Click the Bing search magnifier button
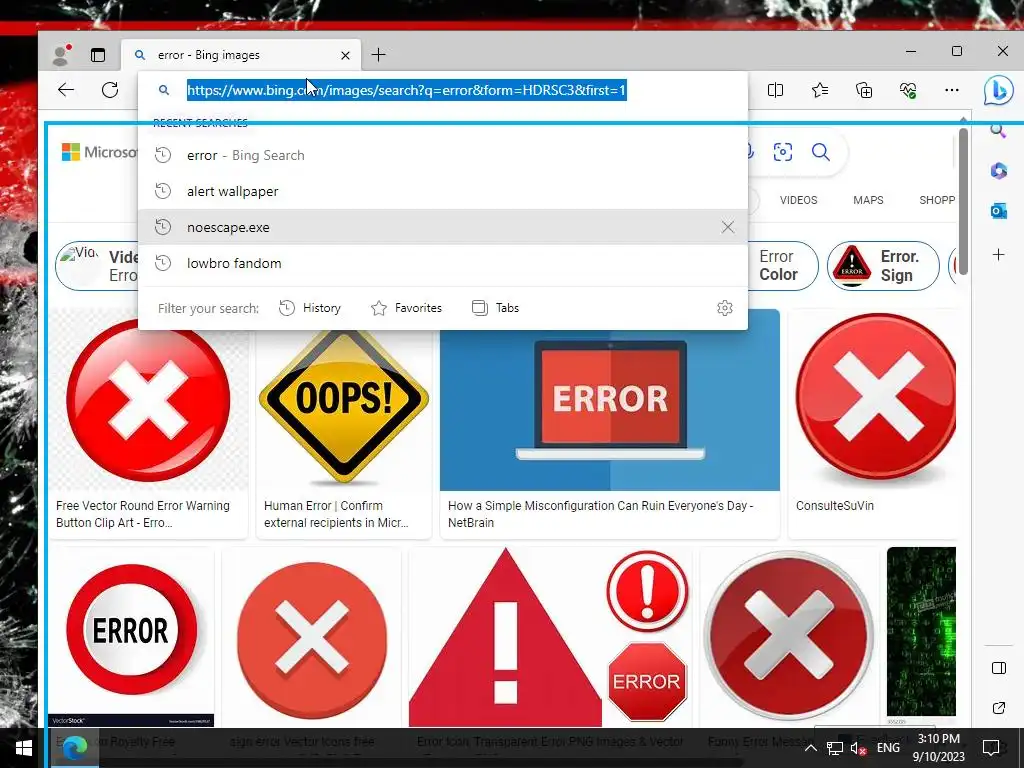 [x=821, y=152]
